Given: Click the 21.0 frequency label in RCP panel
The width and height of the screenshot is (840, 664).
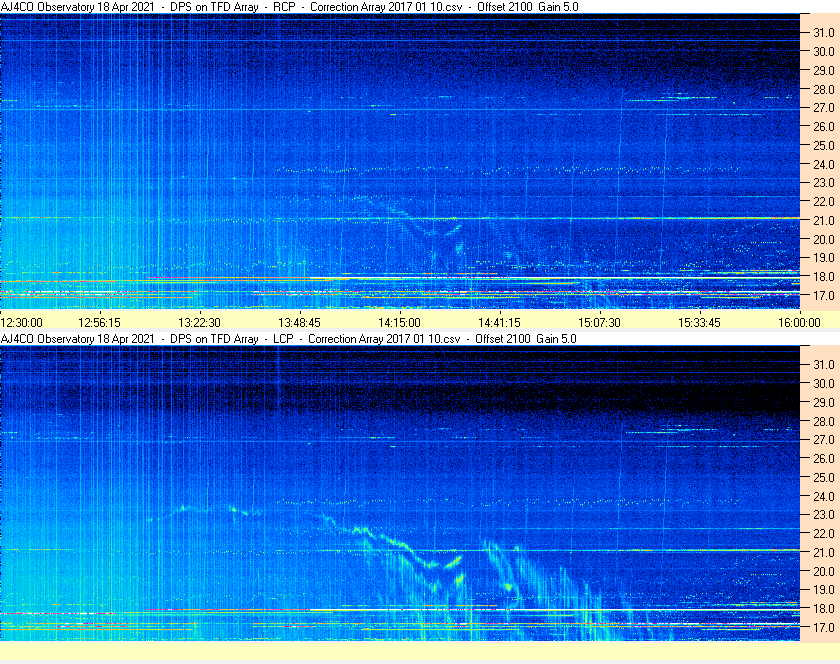Looking at the screenshot, I should [x=824, y=220].
